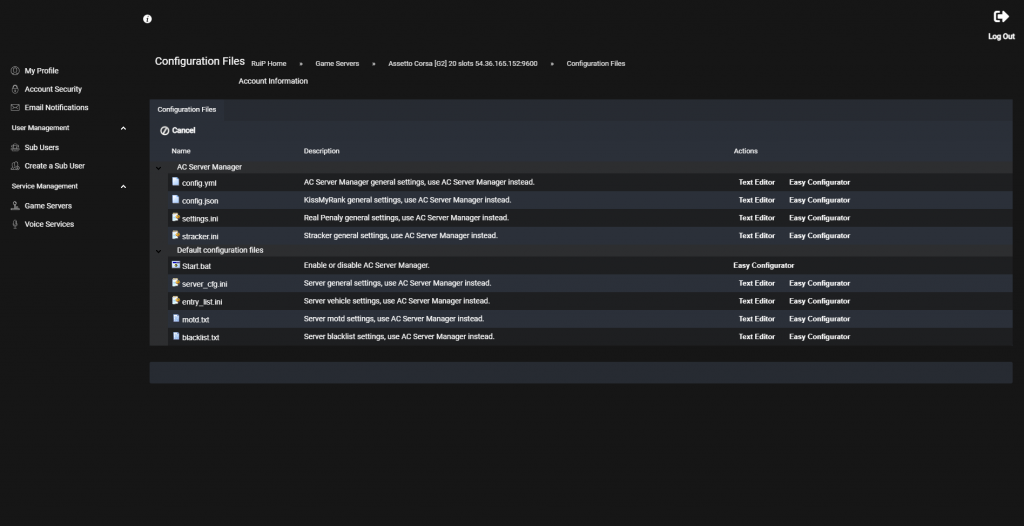This screenshot has width=1024, height=526.
Task: Click the server_cfg.ini file icon
Action: point(176,282)
